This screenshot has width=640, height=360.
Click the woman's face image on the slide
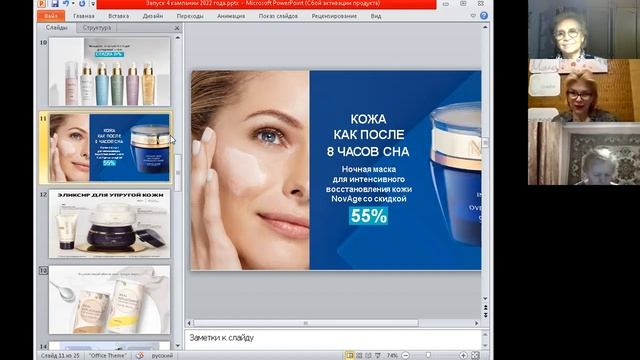coord(250,170)
